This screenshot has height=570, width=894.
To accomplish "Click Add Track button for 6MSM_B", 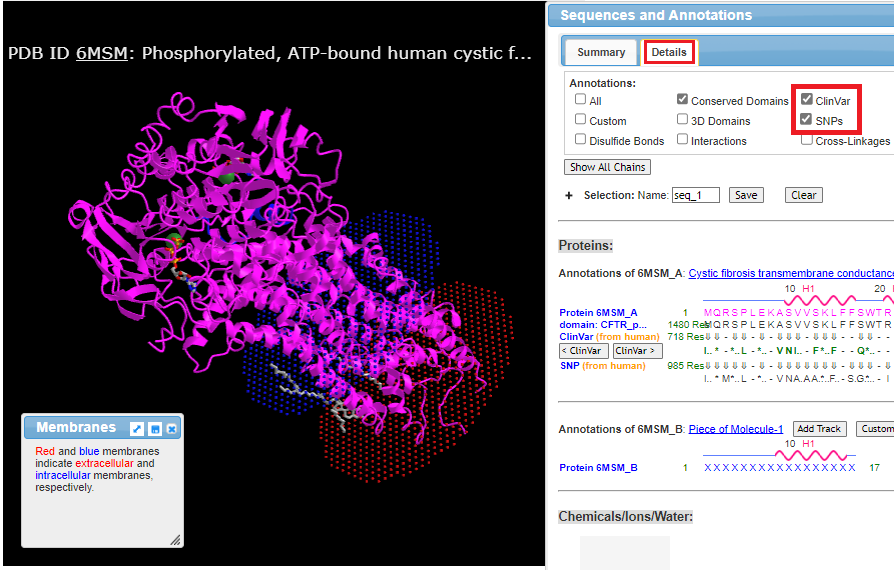I will pyautogui.click(x=819, y=429).
